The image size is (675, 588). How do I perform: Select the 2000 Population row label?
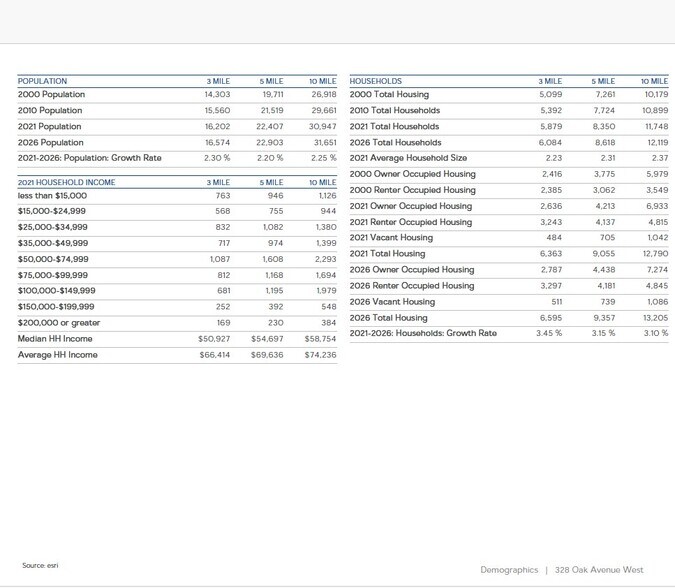(x=51, y=95)
